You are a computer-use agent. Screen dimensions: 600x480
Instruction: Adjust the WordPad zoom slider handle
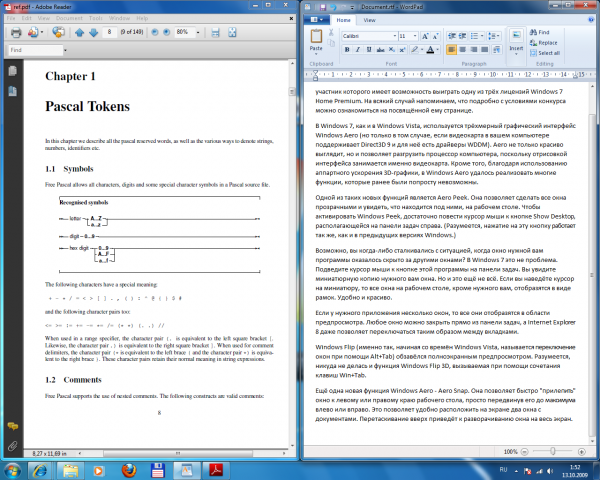tap(553, 452)
